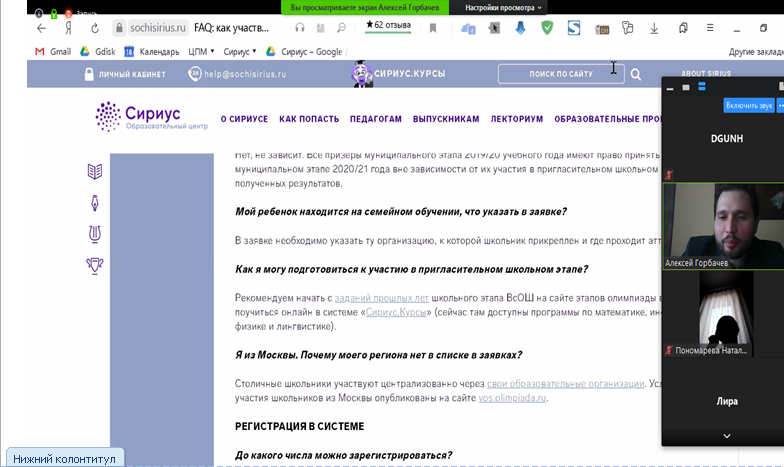
Task: Click the browser back arrow
Action: pyautogui.click(x=42, y=28)
